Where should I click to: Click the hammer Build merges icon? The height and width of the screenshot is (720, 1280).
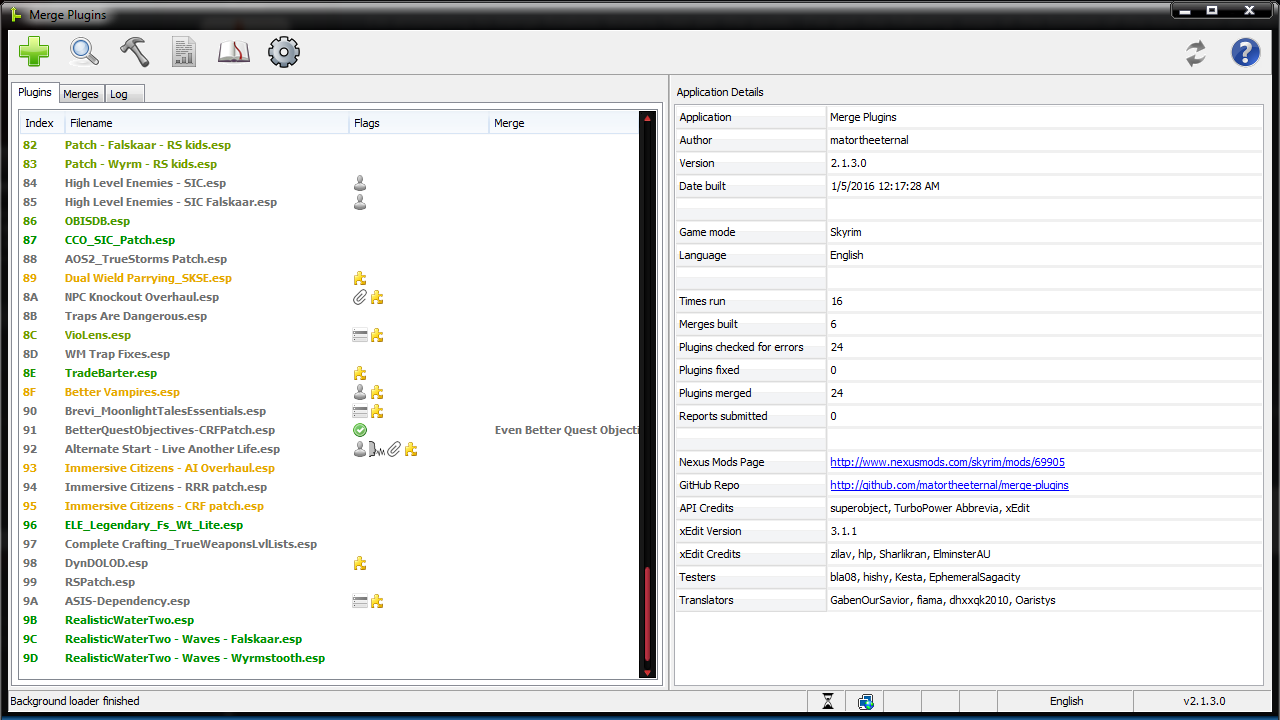pyautogui.click(x=134, y=52)
